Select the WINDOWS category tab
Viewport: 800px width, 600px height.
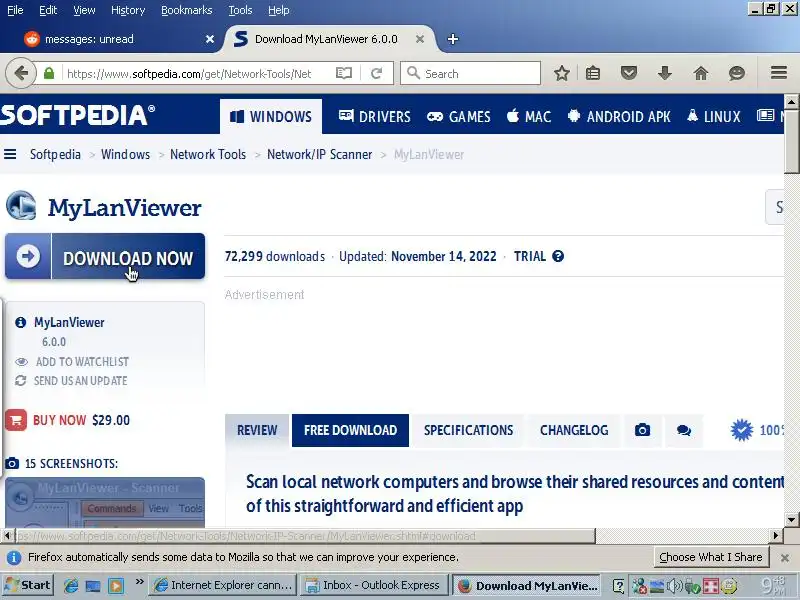tap(271, 116)
